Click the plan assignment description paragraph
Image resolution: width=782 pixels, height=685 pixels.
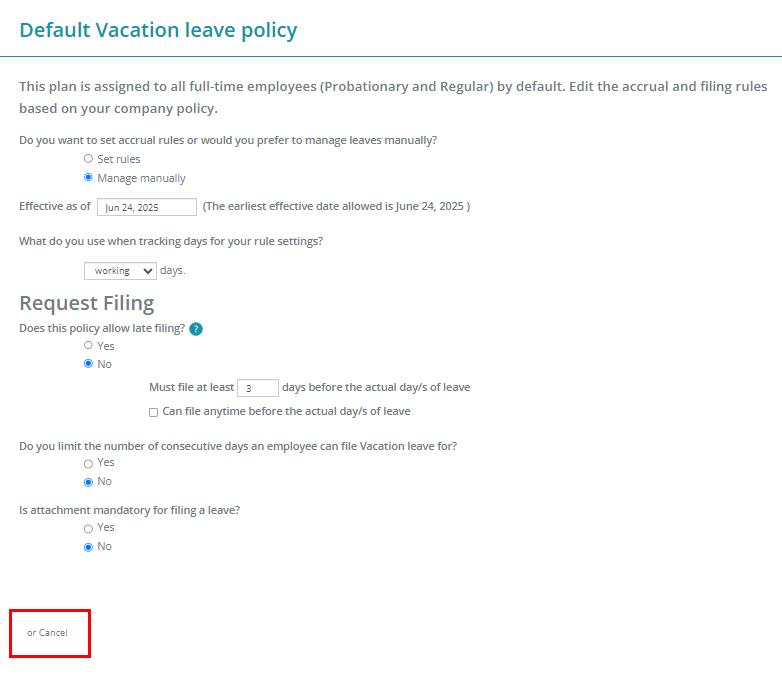click(x=393, y=97)
